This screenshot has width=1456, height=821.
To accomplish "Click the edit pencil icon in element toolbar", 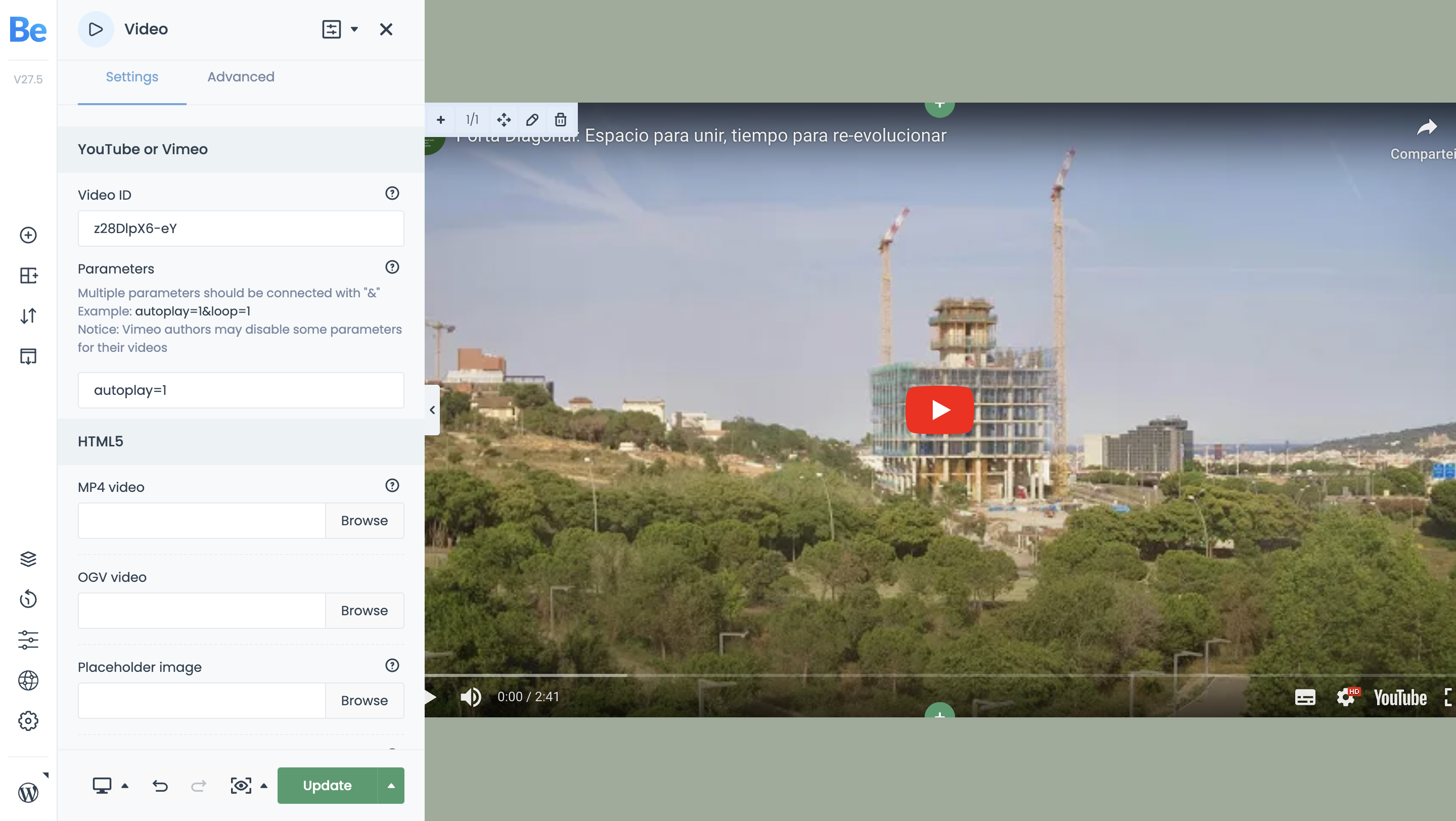I will (532, 120).
